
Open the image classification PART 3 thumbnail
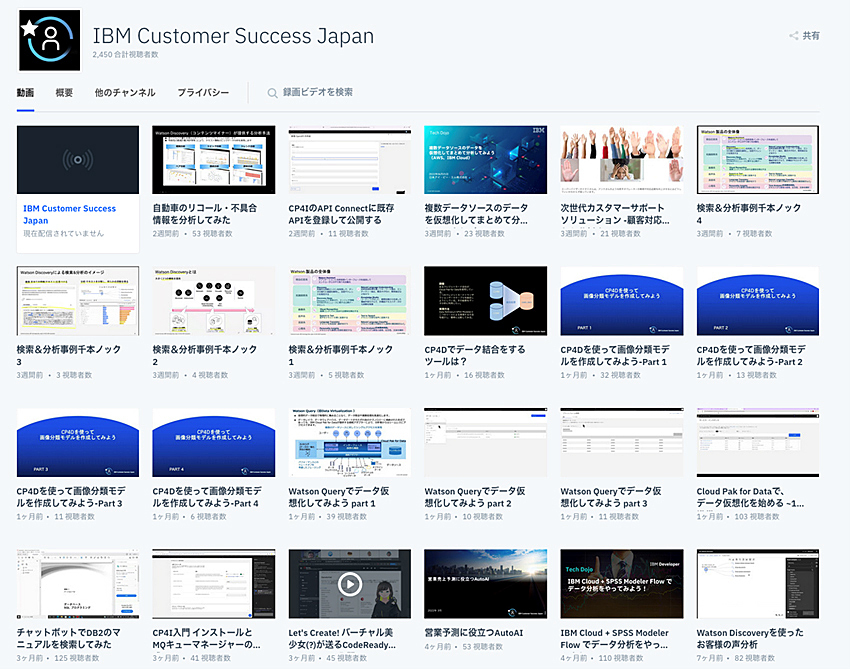tap(78, 442)
